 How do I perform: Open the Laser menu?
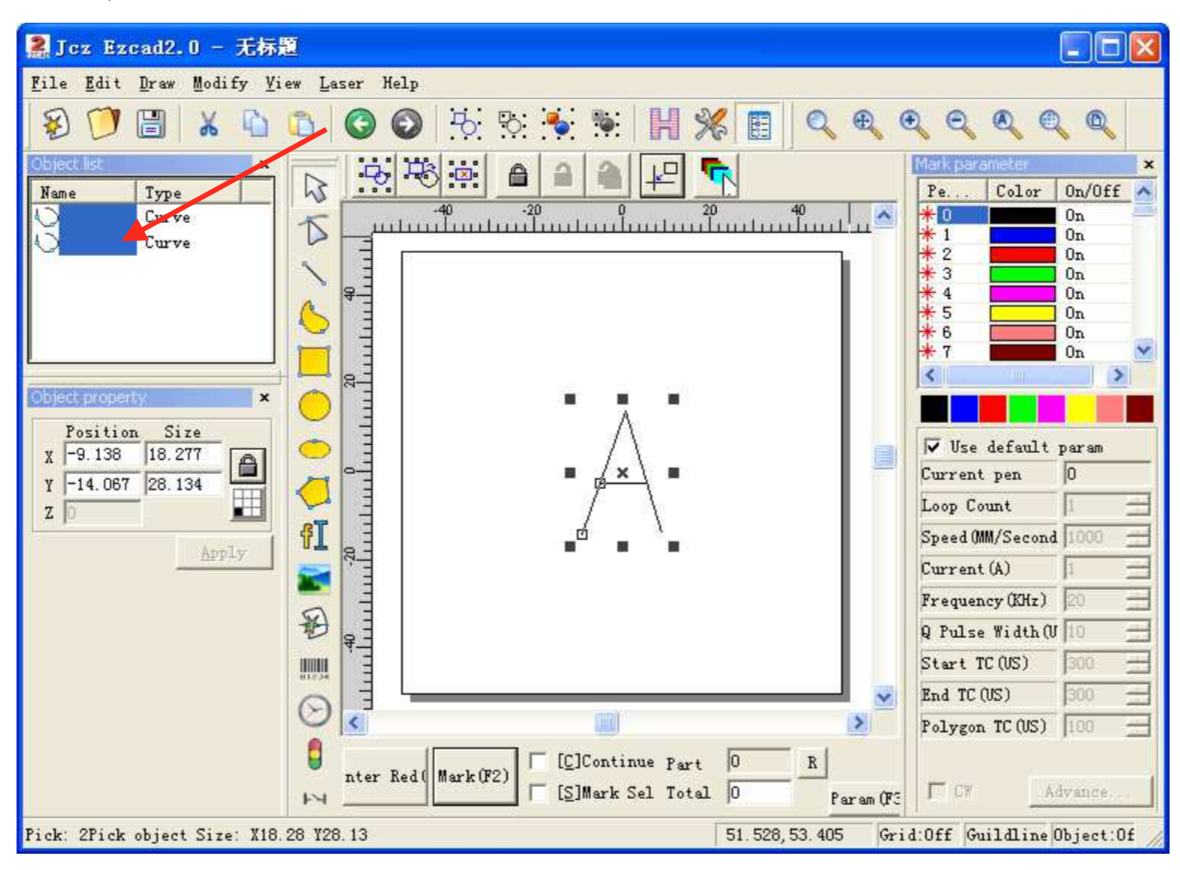[x=341, y=83]
